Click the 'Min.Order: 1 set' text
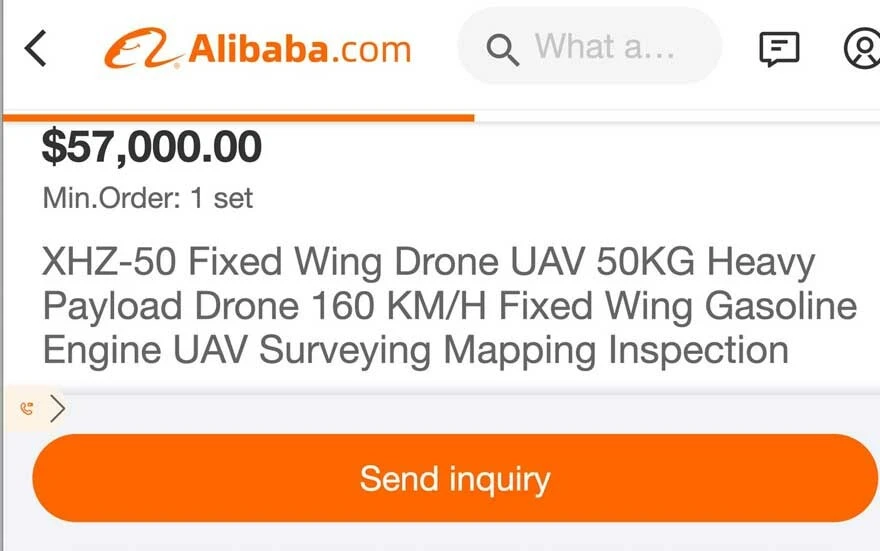Image resolution: width=880 pixels, height=551 pixels. (x=147, y=198)
